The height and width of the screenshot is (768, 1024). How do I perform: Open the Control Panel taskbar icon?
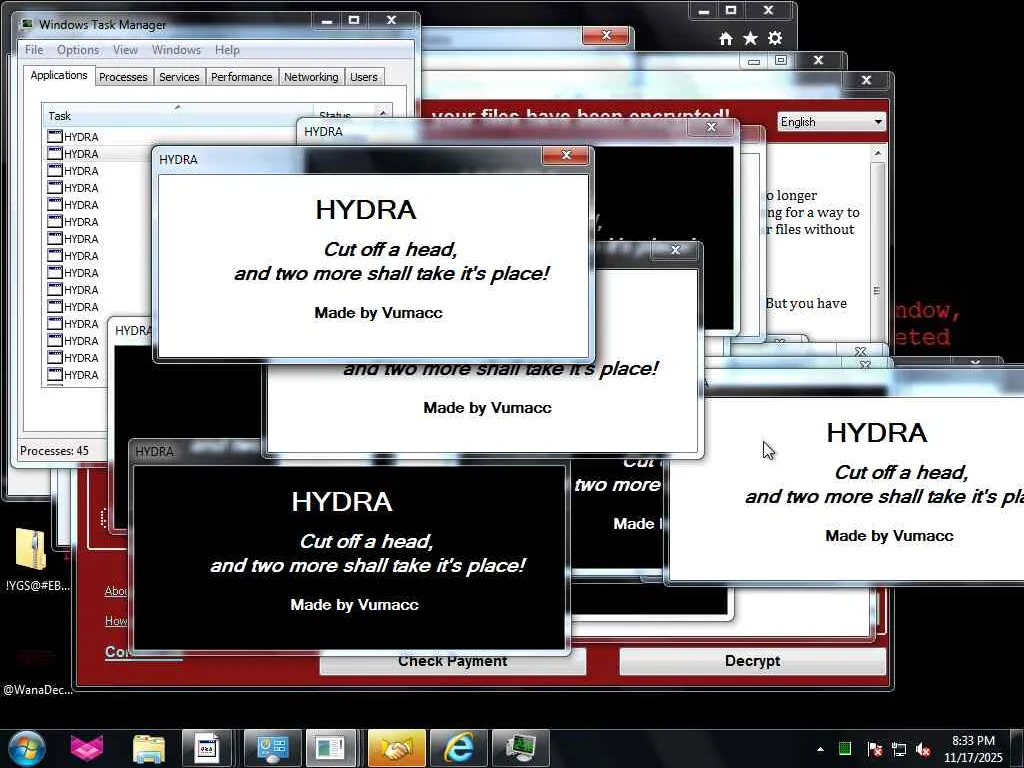click(272, 748)
